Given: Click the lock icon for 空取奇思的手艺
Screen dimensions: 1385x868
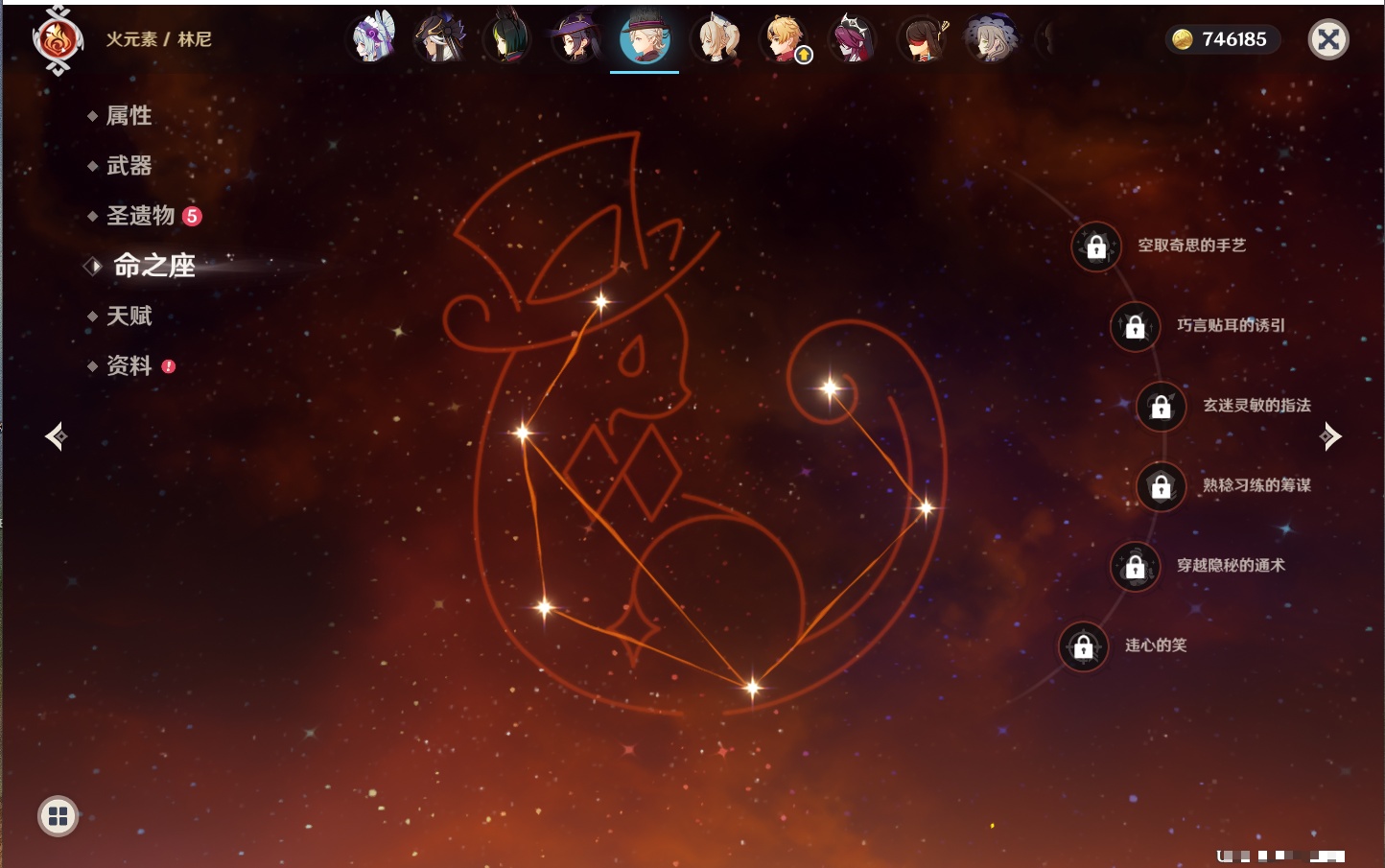Looking at the screenshot, I should tap(1096, 246).
